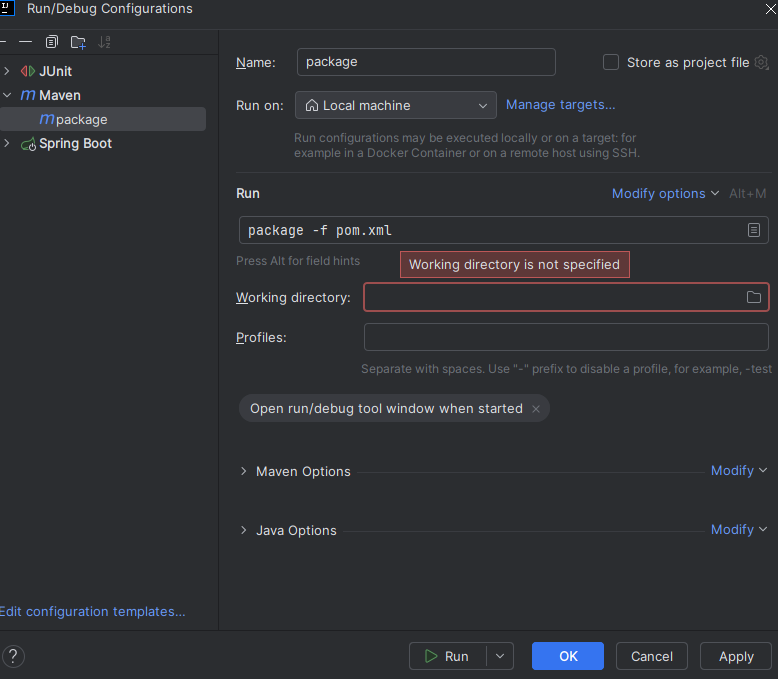
Task: Browse for the working directory folder
Action: pos(754,297)
